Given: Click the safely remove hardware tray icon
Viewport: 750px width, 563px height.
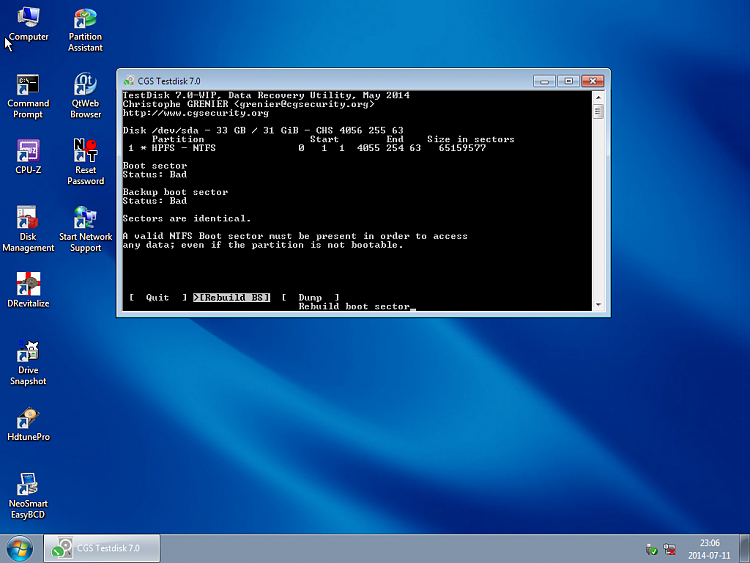Looking at the screenshot, I should tap(651, 550).
